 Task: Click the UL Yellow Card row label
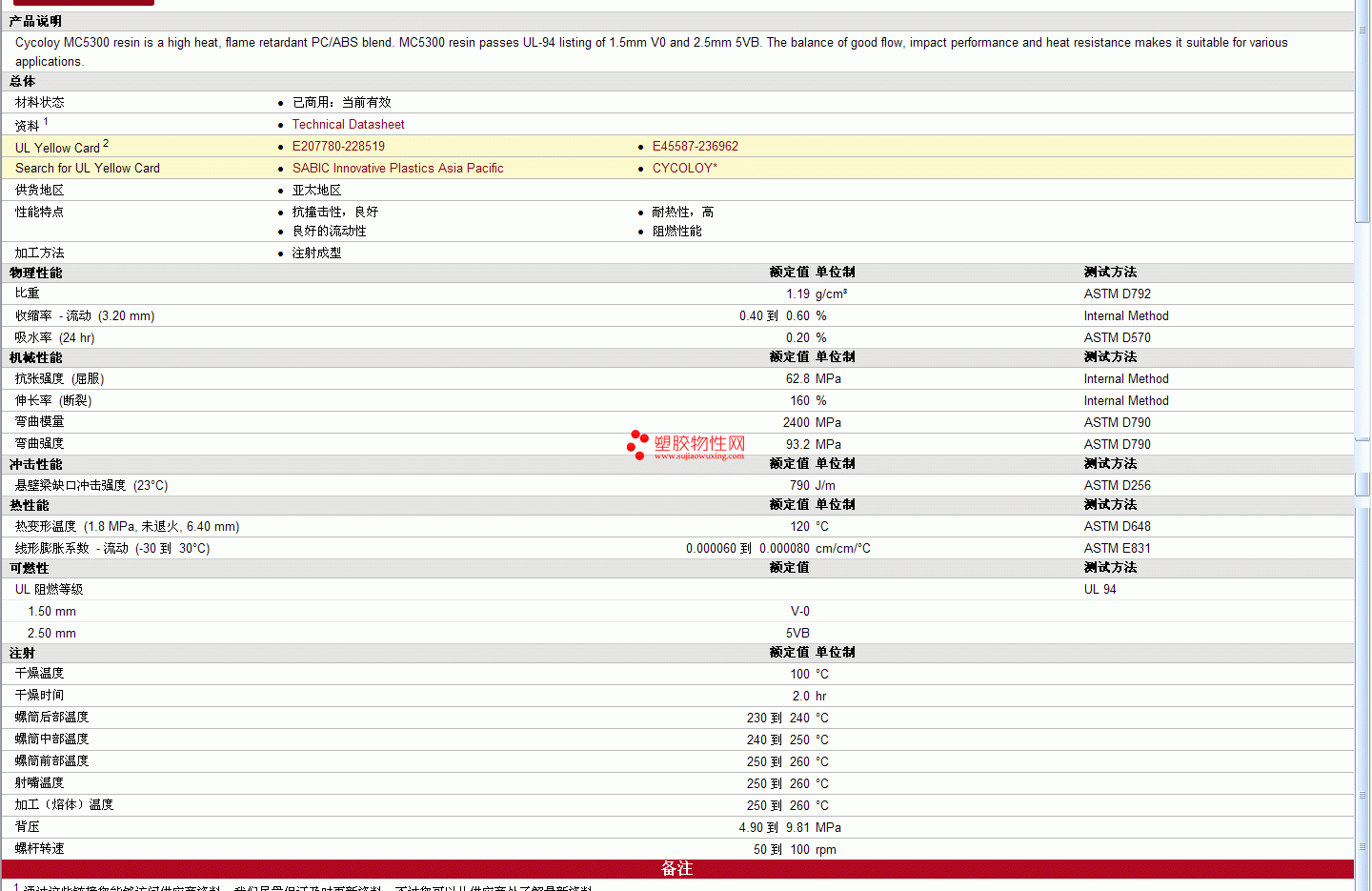click(62, 147)
